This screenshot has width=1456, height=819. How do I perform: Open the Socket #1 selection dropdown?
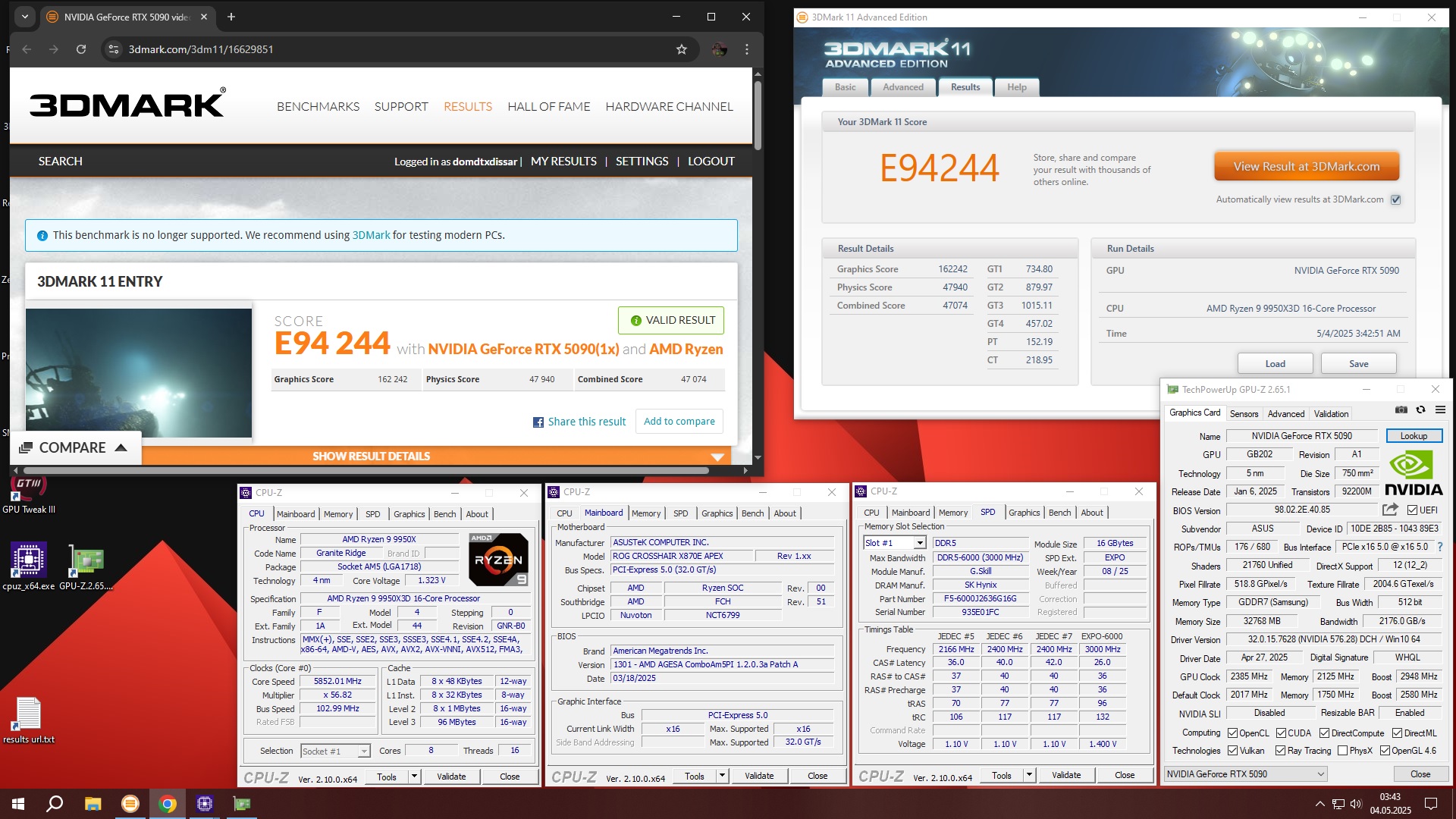(x=334, y=752)
